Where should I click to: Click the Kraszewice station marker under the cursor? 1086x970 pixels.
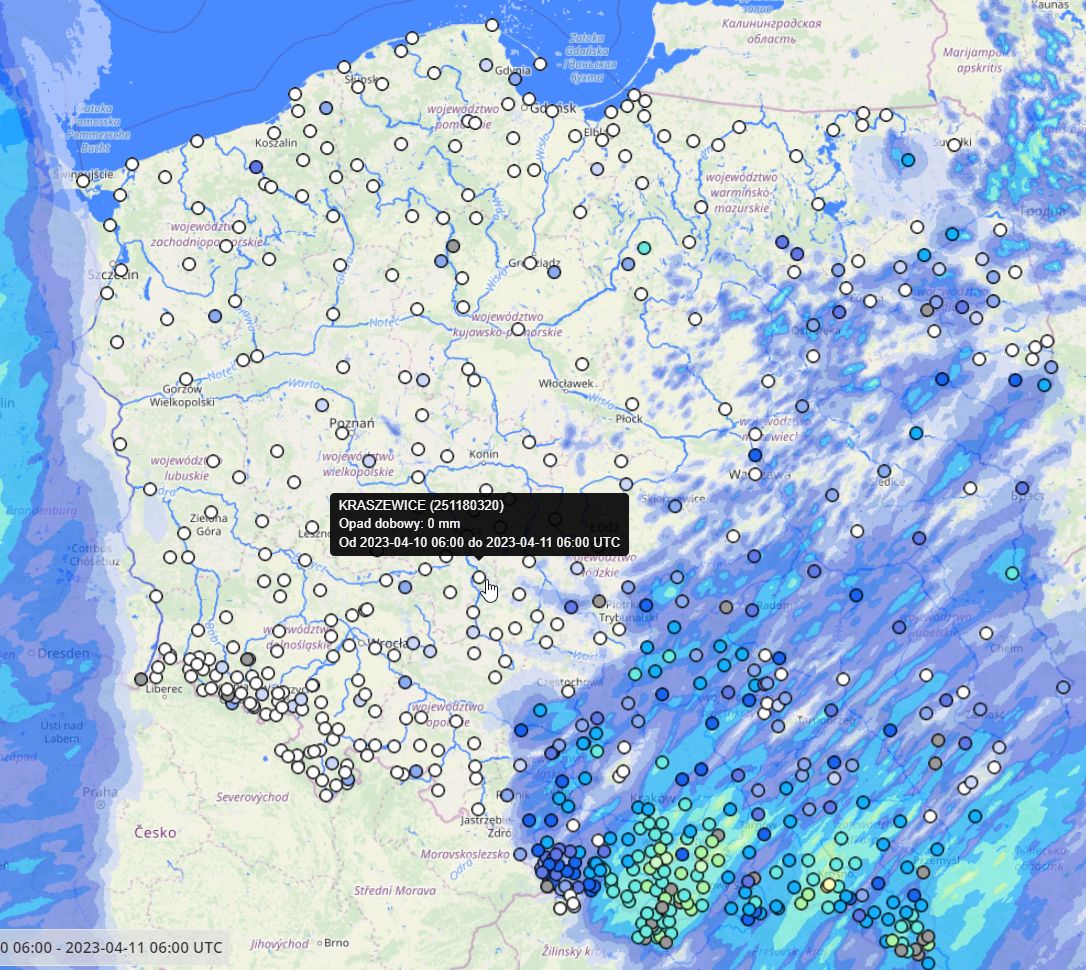(x=479, y=577)
